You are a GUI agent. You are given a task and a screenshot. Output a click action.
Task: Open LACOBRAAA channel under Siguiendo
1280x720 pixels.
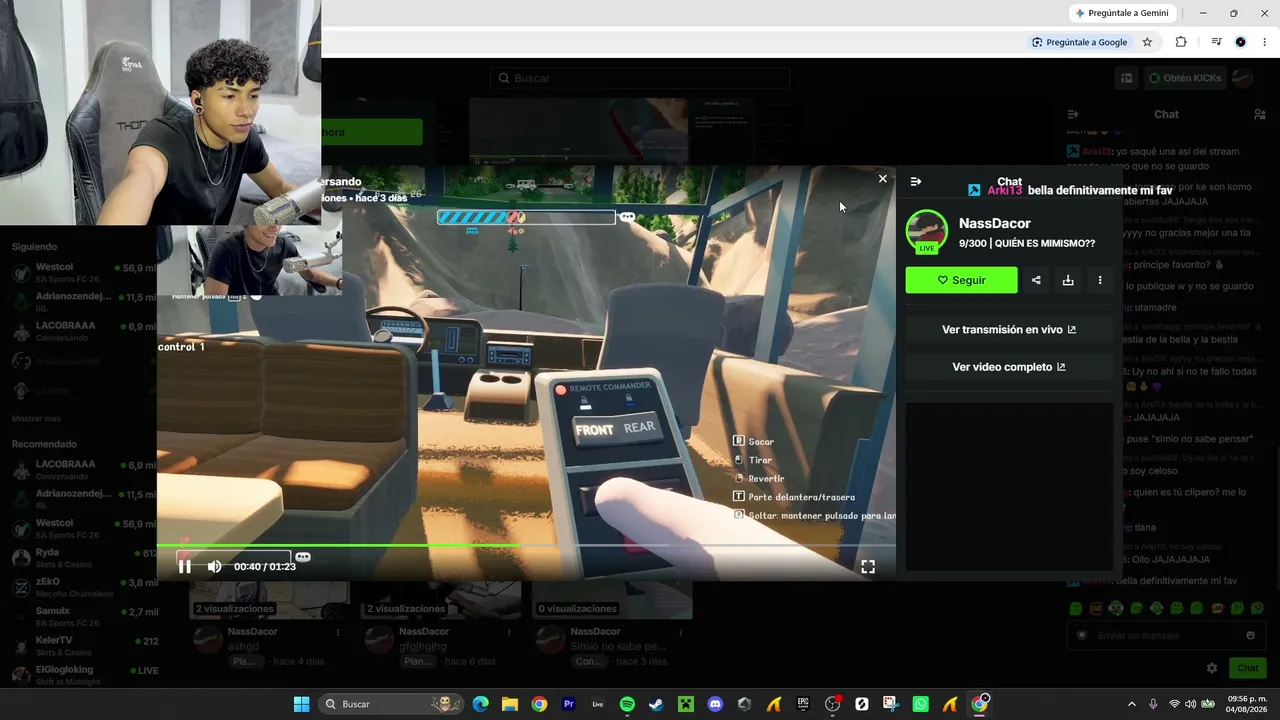[x=84, y=331]
